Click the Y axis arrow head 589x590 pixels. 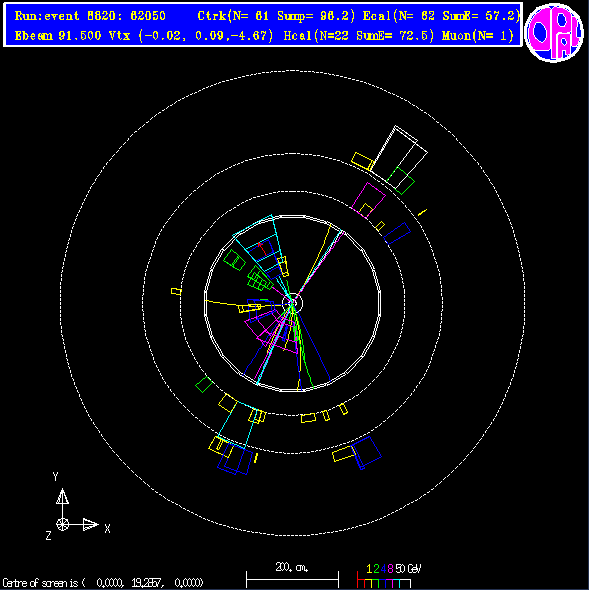point(62,496)
